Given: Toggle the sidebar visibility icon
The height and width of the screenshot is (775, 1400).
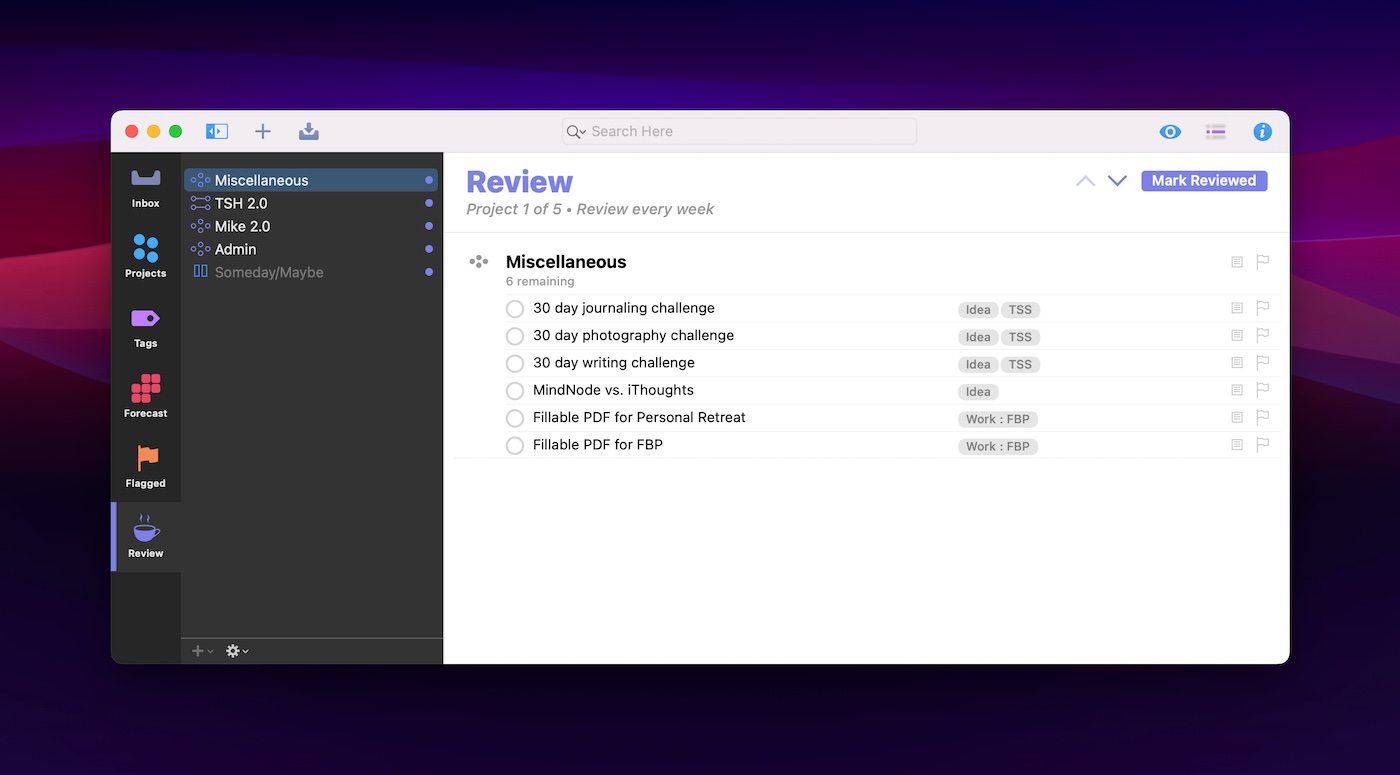Looking at the screenshot, I should (217, 131).
